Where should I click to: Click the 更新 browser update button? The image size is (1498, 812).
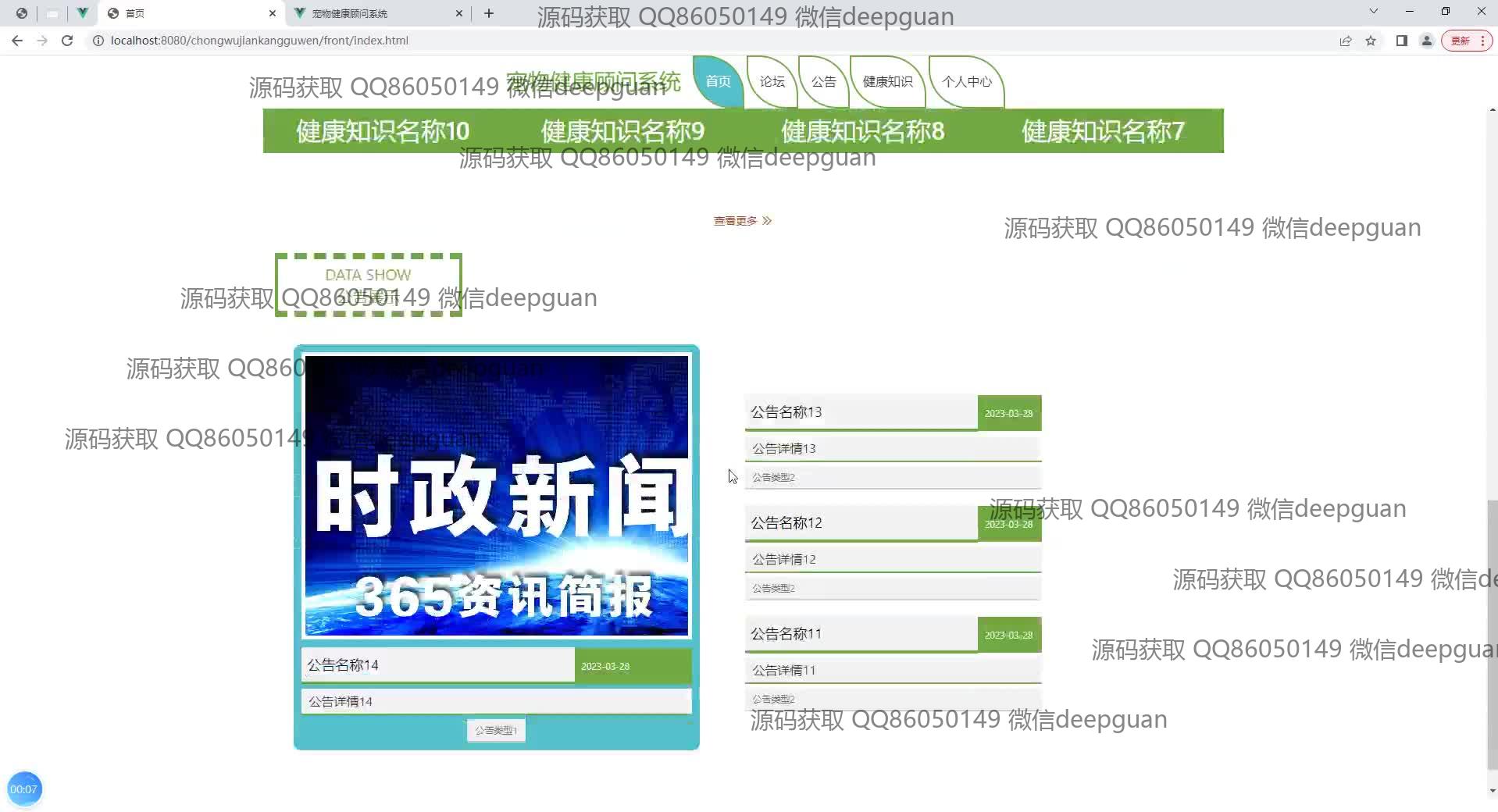(x=1467, y=41)
